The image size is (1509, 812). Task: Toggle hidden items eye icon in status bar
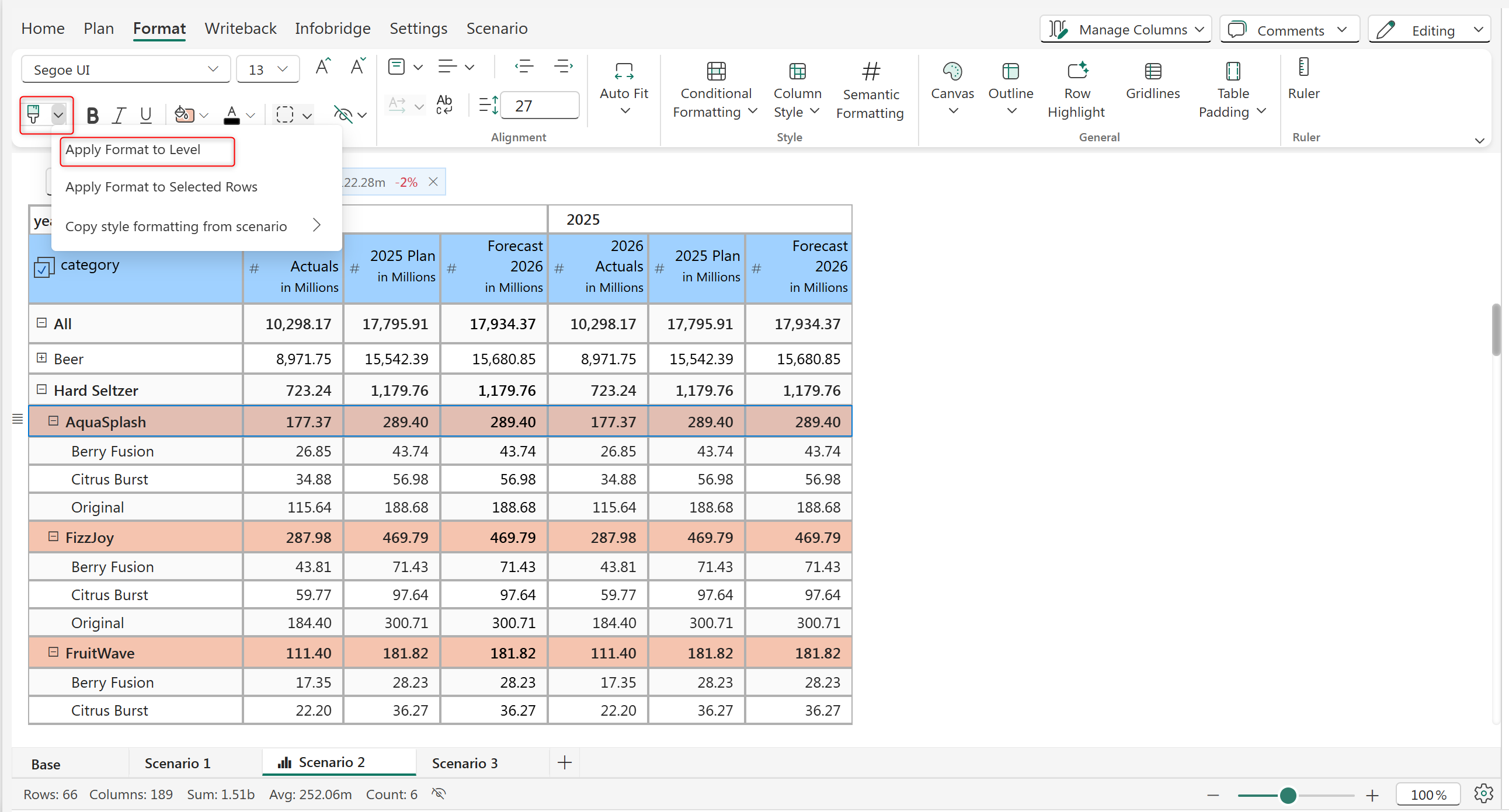439,794
